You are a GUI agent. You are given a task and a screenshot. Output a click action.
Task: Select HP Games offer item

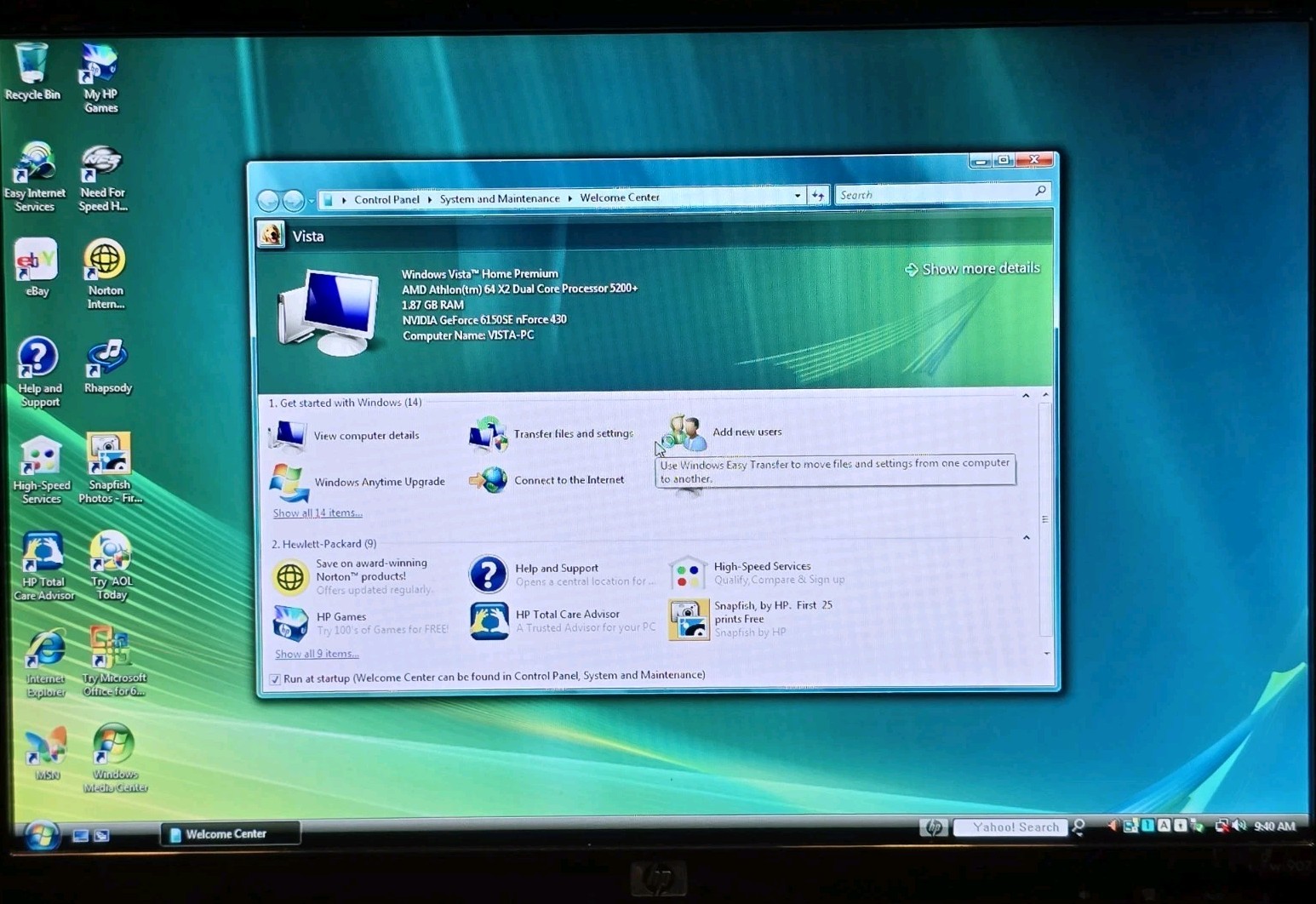pyautogui.click(x=360, y=623)
